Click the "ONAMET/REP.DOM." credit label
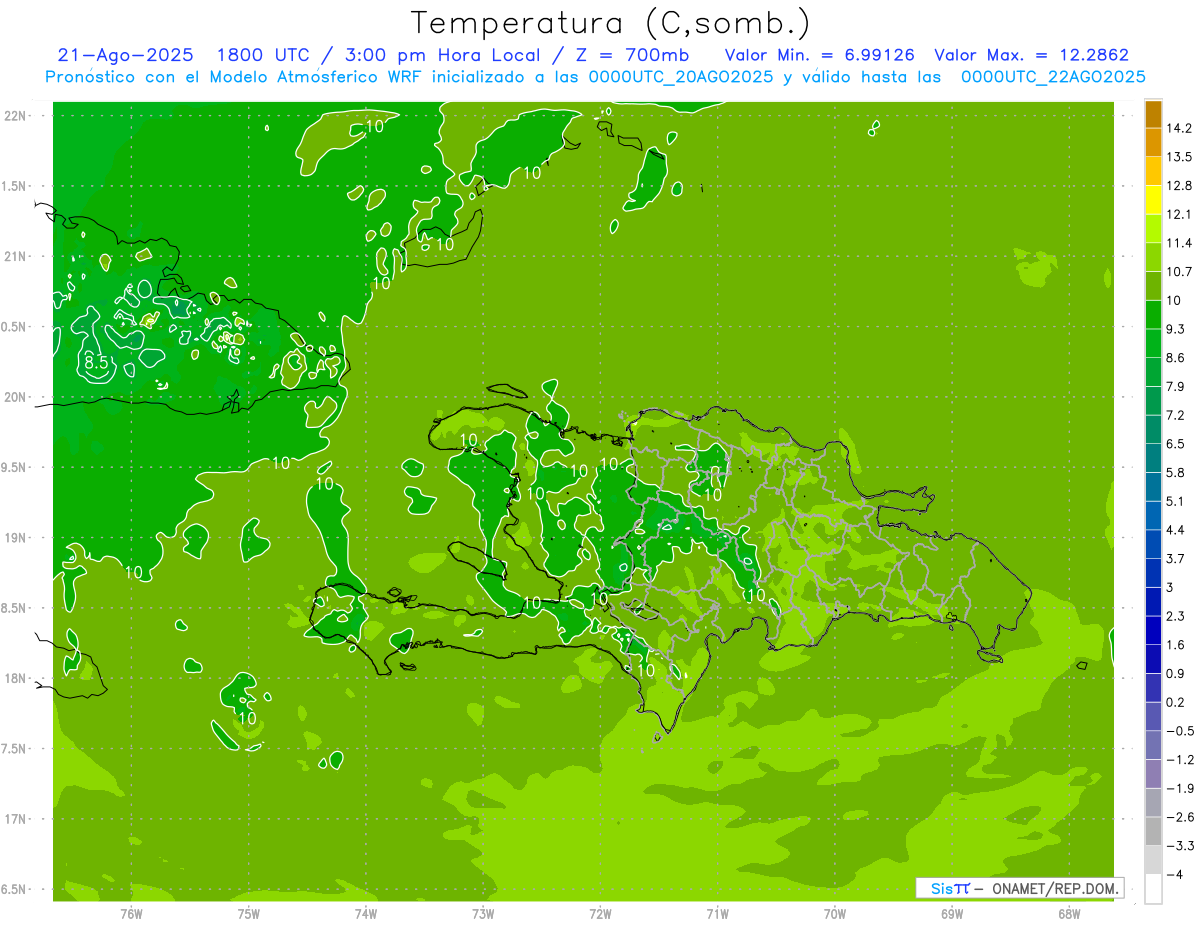The image size is (1200, 927). [x=1053, y=888]
